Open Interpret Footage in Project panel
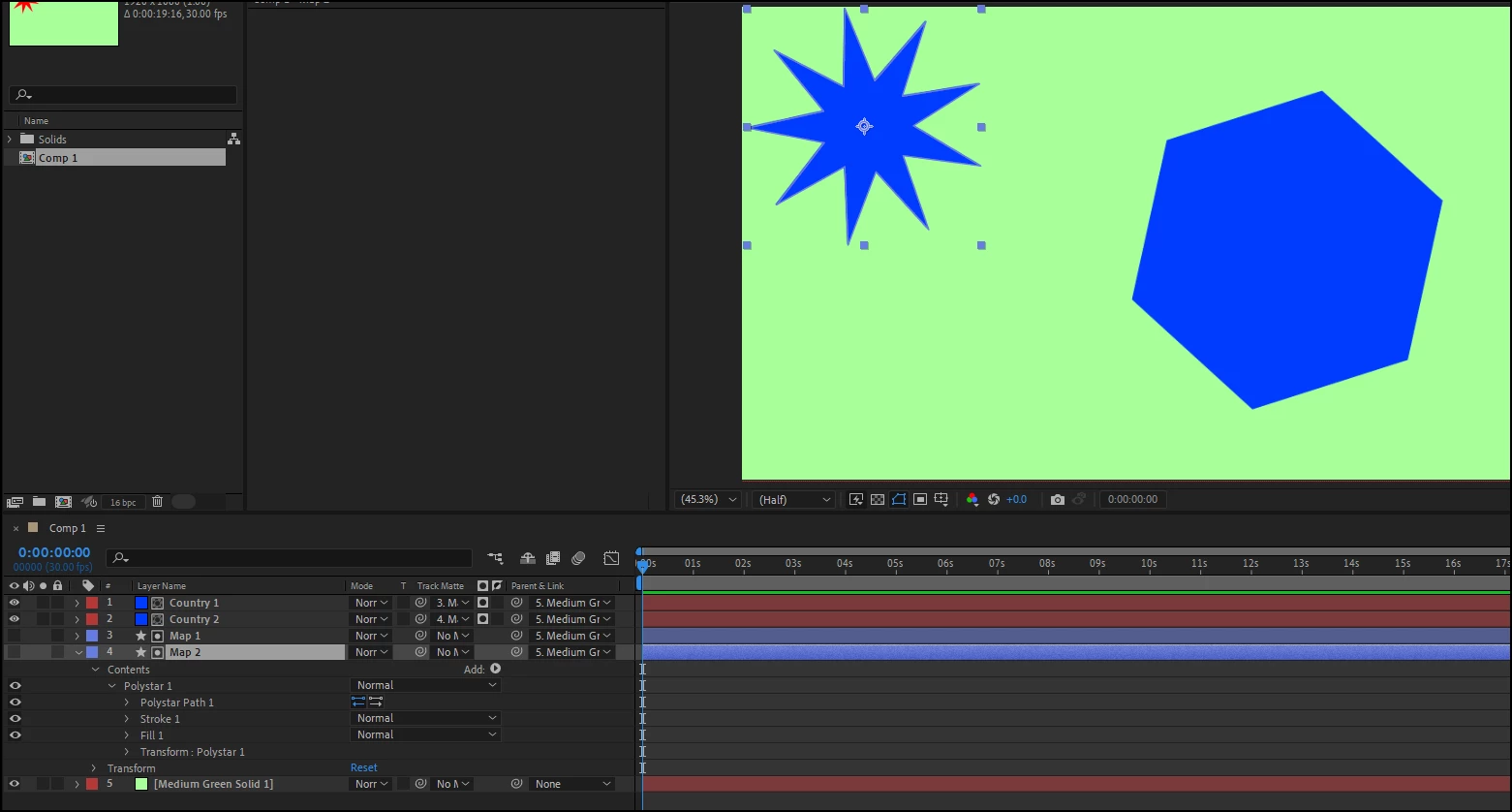 tap(15, 502)
